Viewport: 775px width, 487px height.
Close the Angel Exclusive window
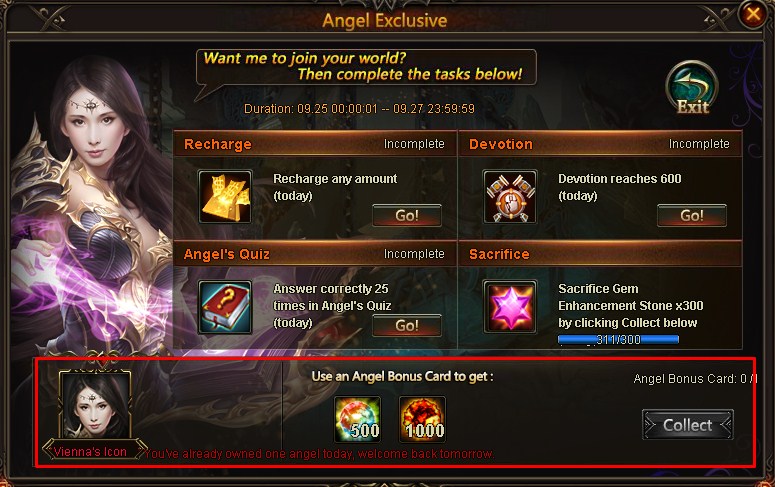click(752, 14)
